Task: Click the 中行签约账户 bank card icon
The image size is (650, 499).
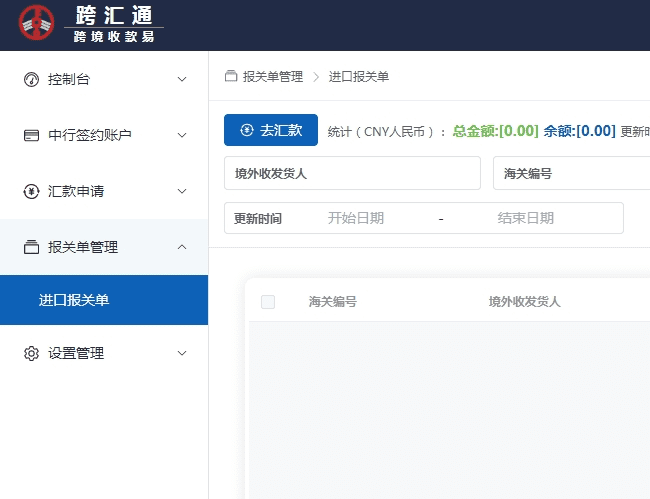Action: point(31,135)
